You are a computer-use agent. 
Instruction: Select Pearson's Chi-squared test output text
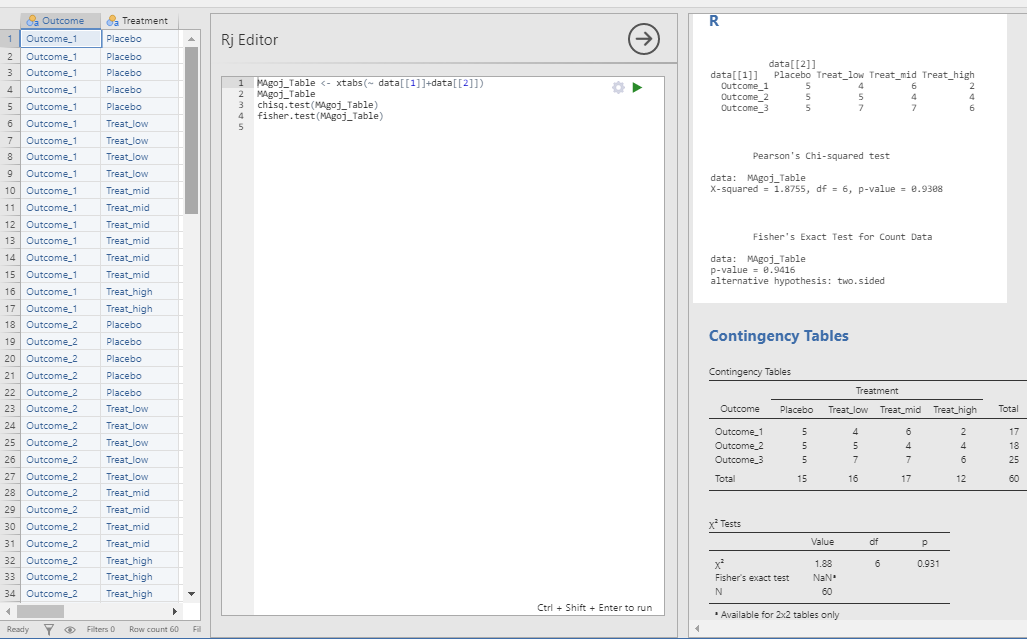(x=820, y=156)
